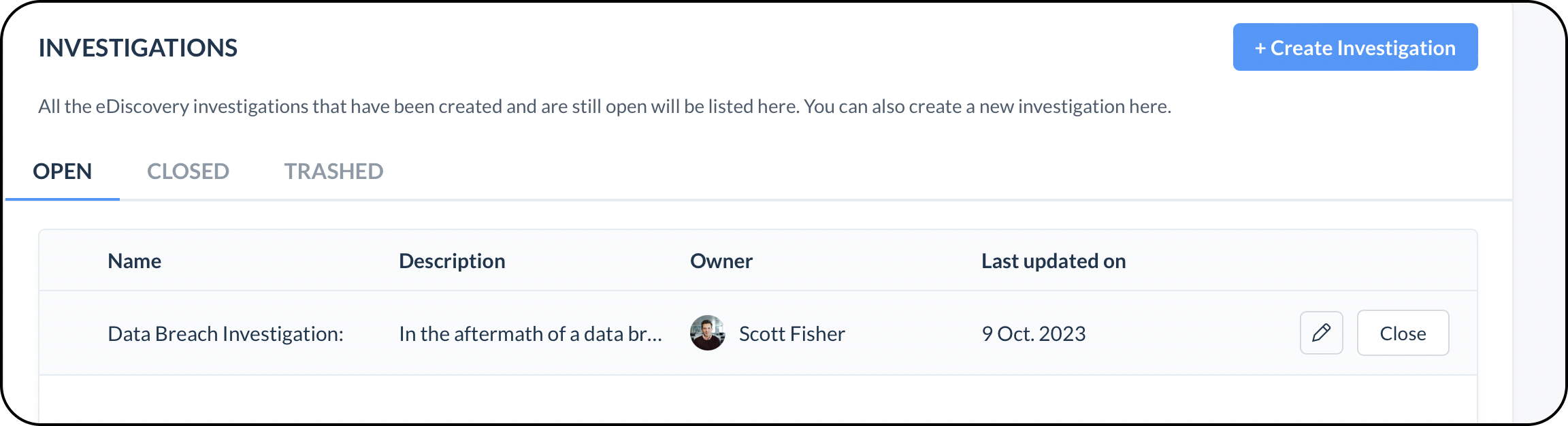Sort by the Name column header
This screenshot has height=426, width=1568.
coord(135,261)
